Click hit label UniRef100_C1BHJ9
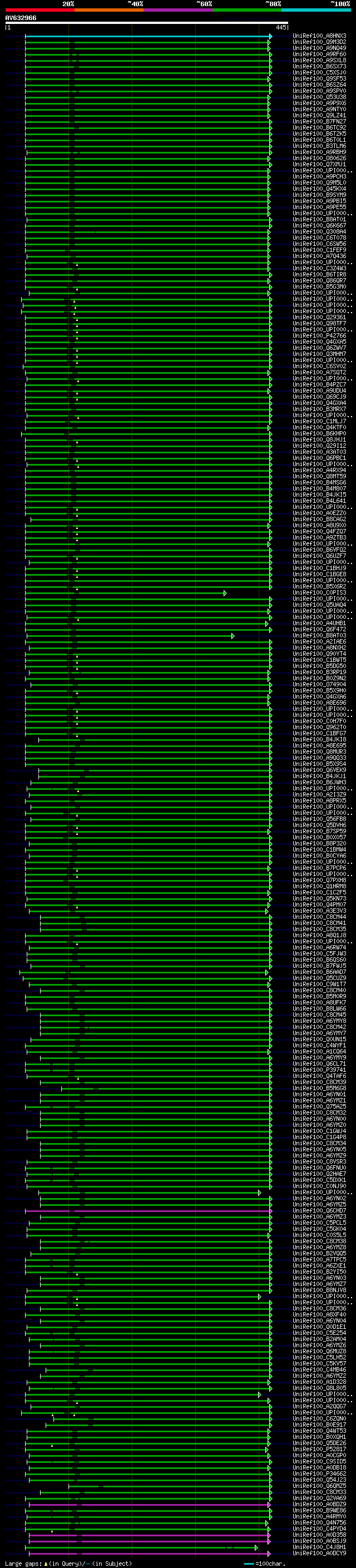 pos(319,568)
